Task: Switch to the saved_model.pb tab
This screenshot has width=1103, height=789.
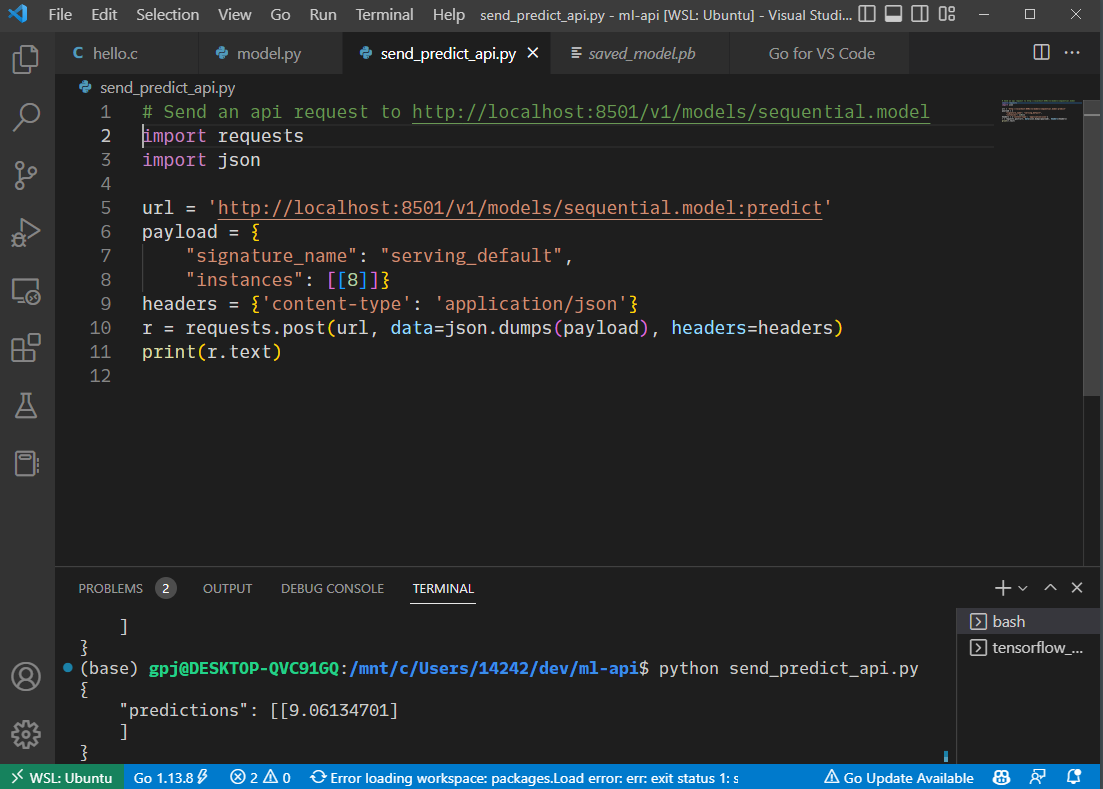Action: [x=640, y=51]
